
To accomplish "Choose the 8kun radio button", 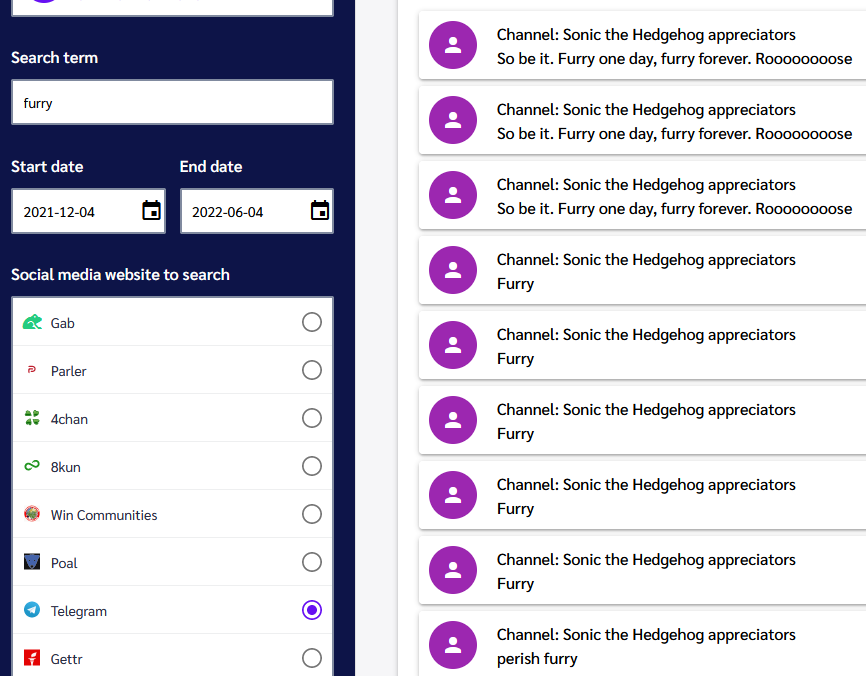I will (x=312, y=466).
